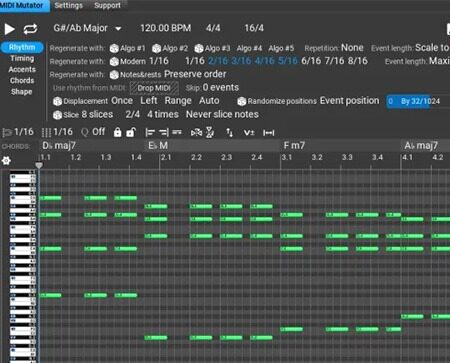Switch to the MIDI Mutator tab
This screenshot has width=450, height=363.
click(24, 6)
